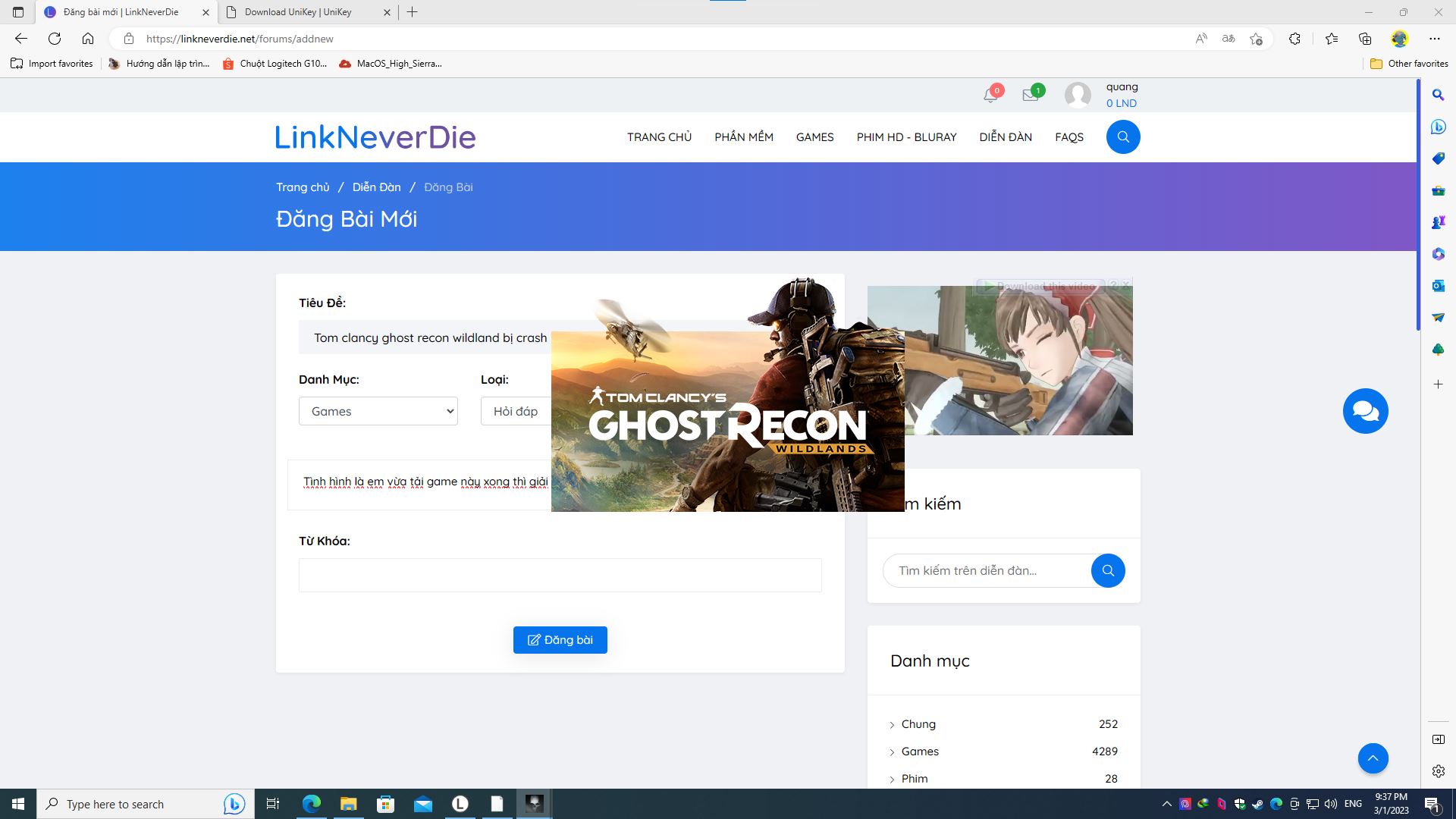The image size is (1456, 819).
Task: Click the forum search magnifier button
Action: click(1108, 570)
